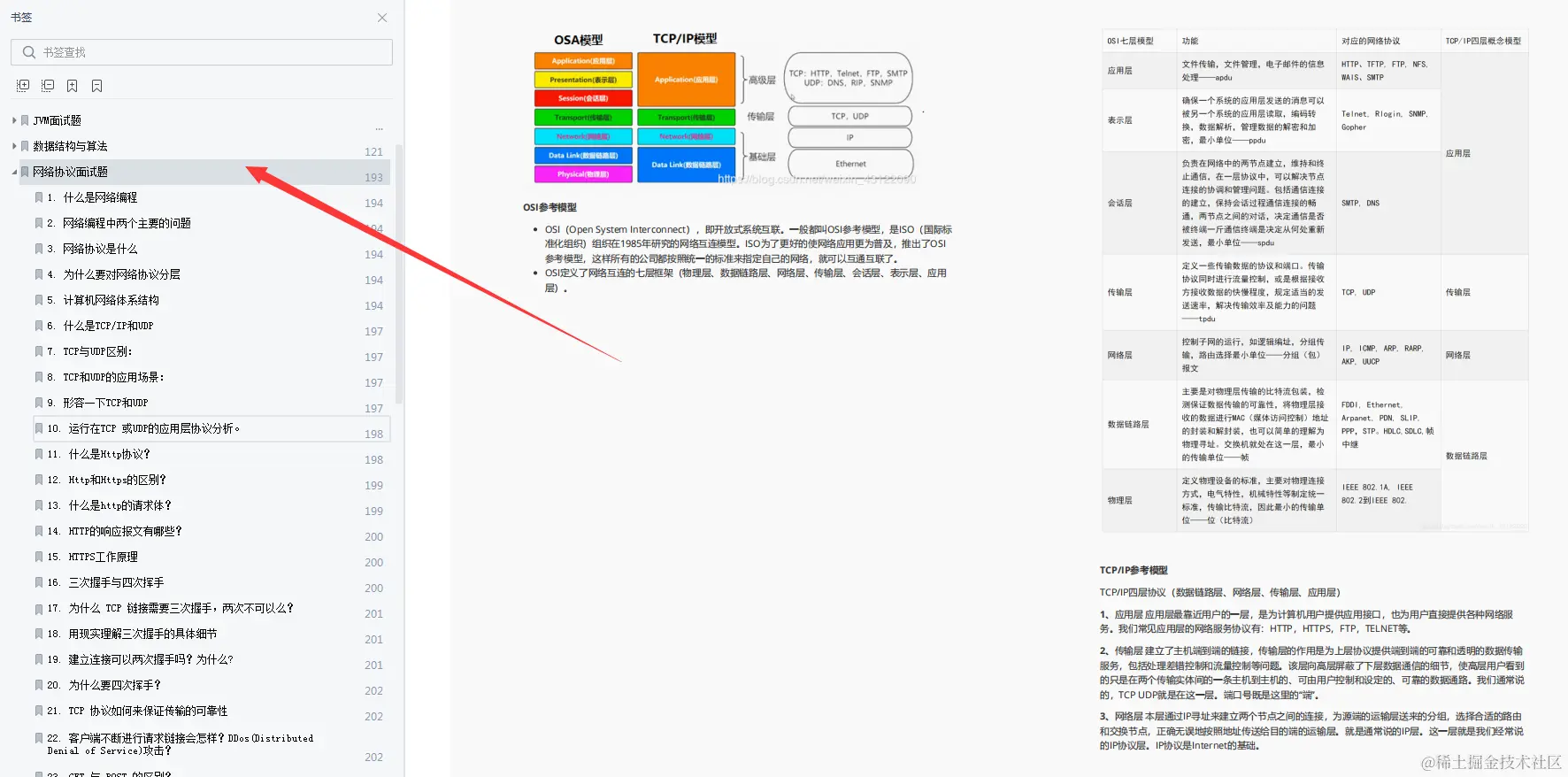
Task: Open bookmark 17 about TCP三次握手两次不可以
Action: (171, 608)
